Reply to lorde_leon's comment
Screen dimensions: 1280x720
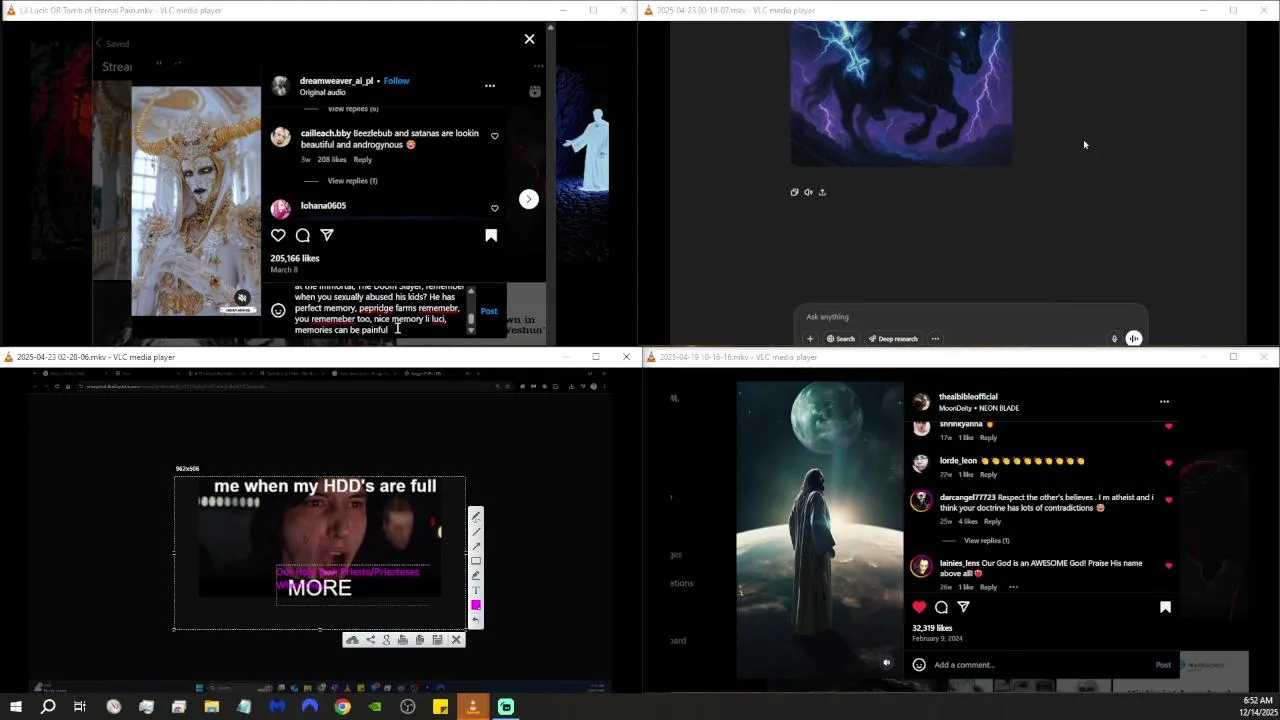point(988,475)
